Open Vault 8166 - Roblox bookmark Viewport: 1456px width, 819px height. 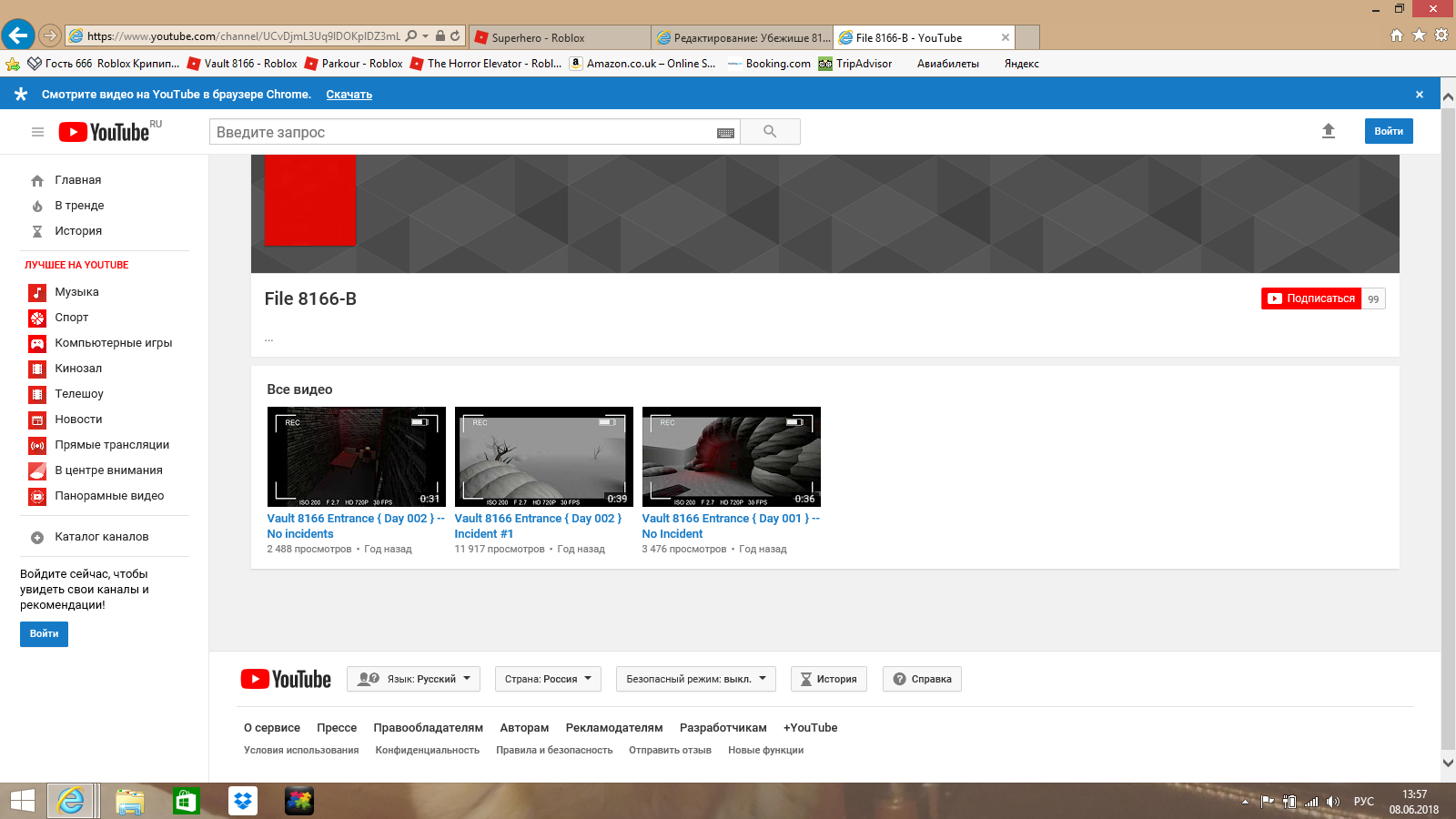(242, 64)
